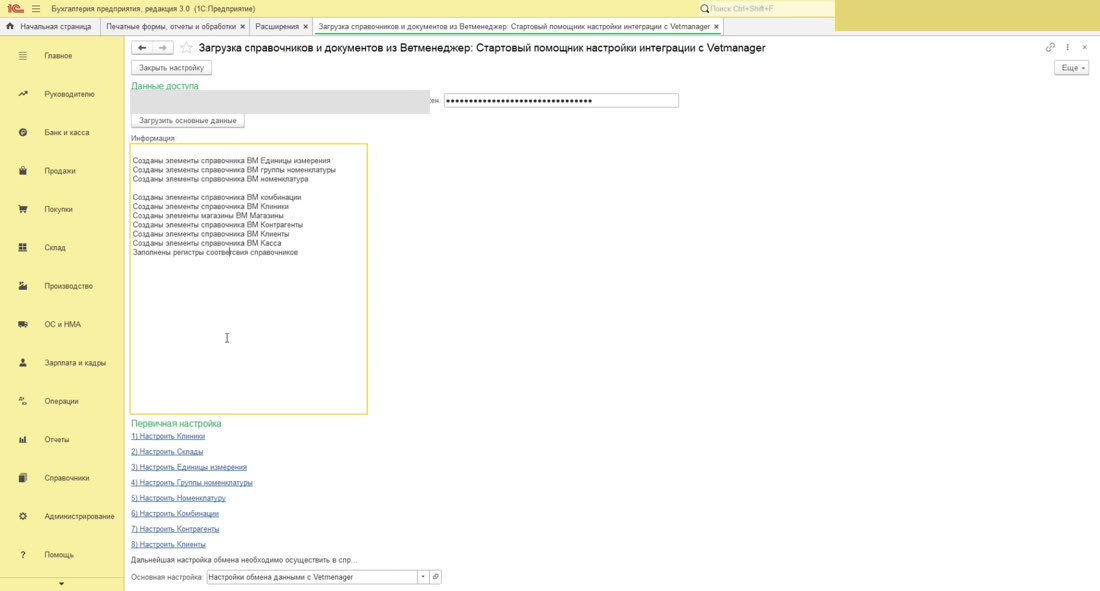Open Производство section factory icon
This screenshot has width=1100, height=591.
coord(22,286)
